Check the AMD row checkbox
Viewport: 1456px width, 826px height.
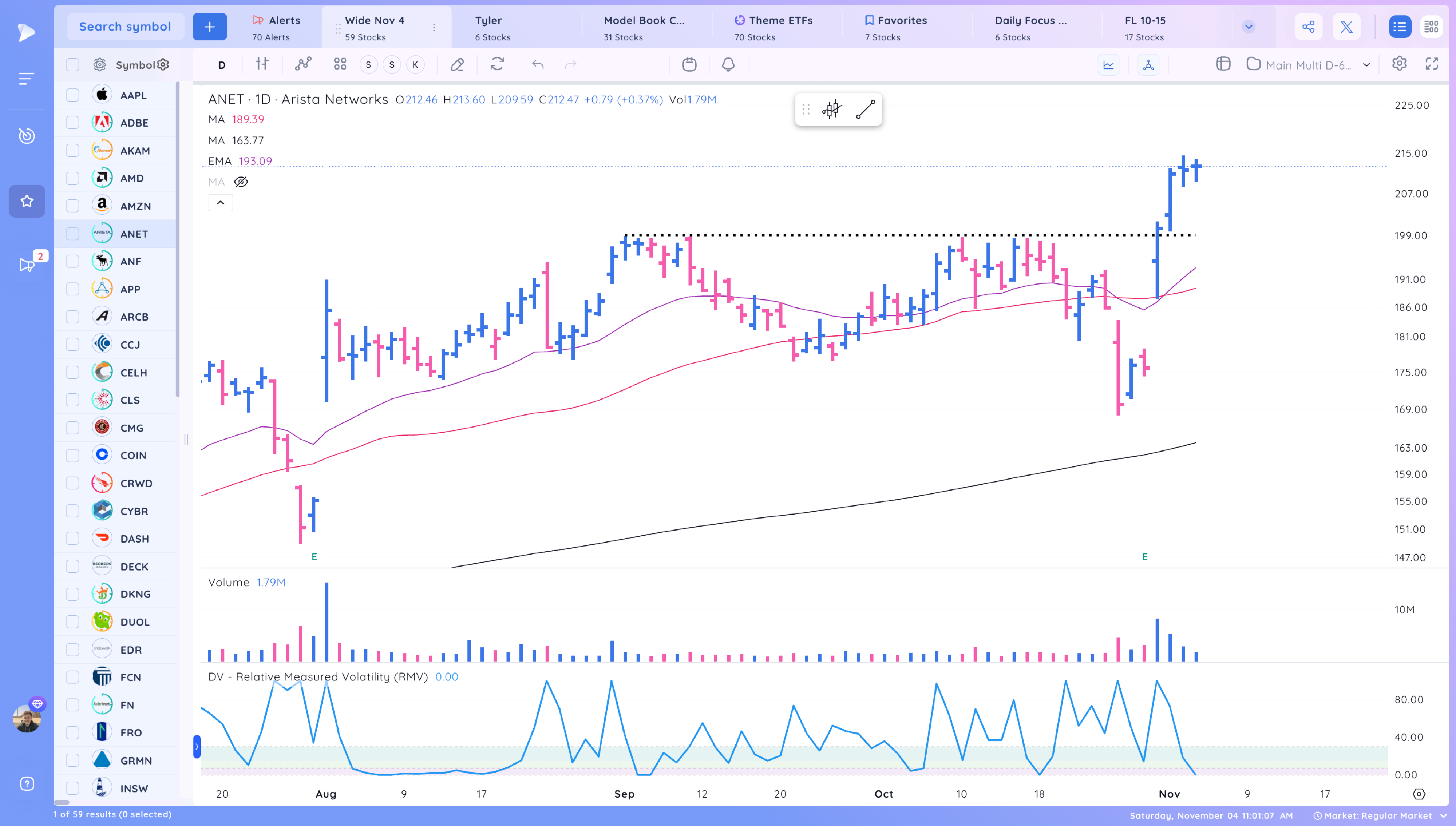(x=72, y=178)
